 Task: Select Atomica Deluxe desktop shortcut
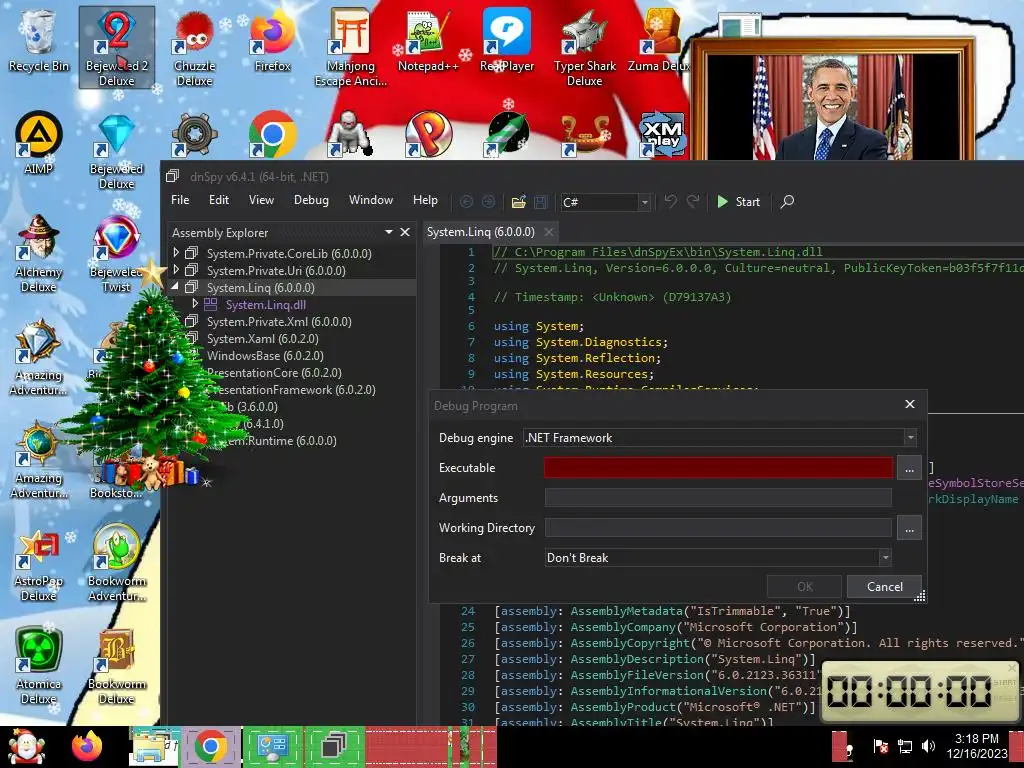[39, 666]
